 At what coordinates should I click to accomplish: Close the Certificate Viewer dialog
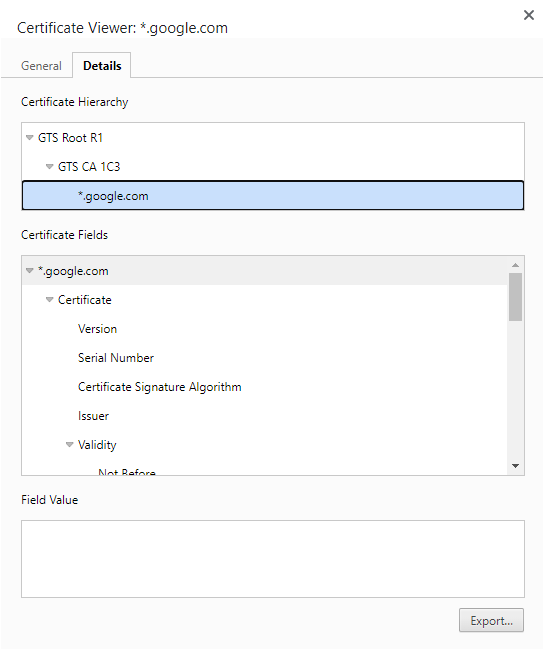click(528, 15)
